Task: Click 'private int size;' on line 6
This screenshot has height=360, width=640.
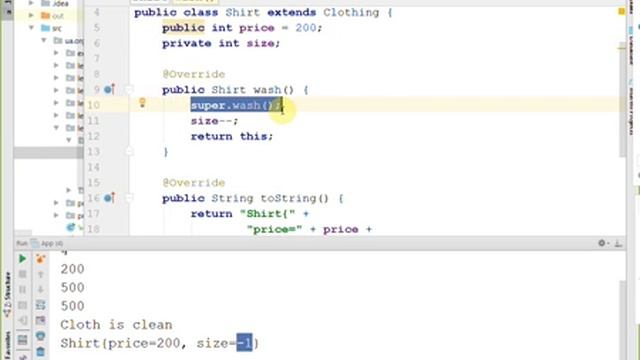Action: 221,43
